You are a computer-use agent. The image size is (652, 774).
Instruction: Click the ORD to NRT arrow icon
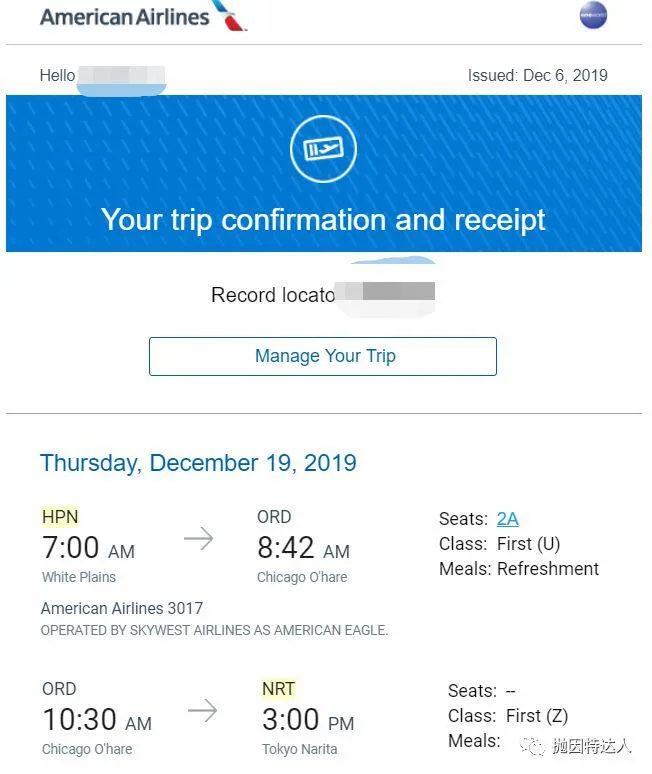[x=202, y=711]
